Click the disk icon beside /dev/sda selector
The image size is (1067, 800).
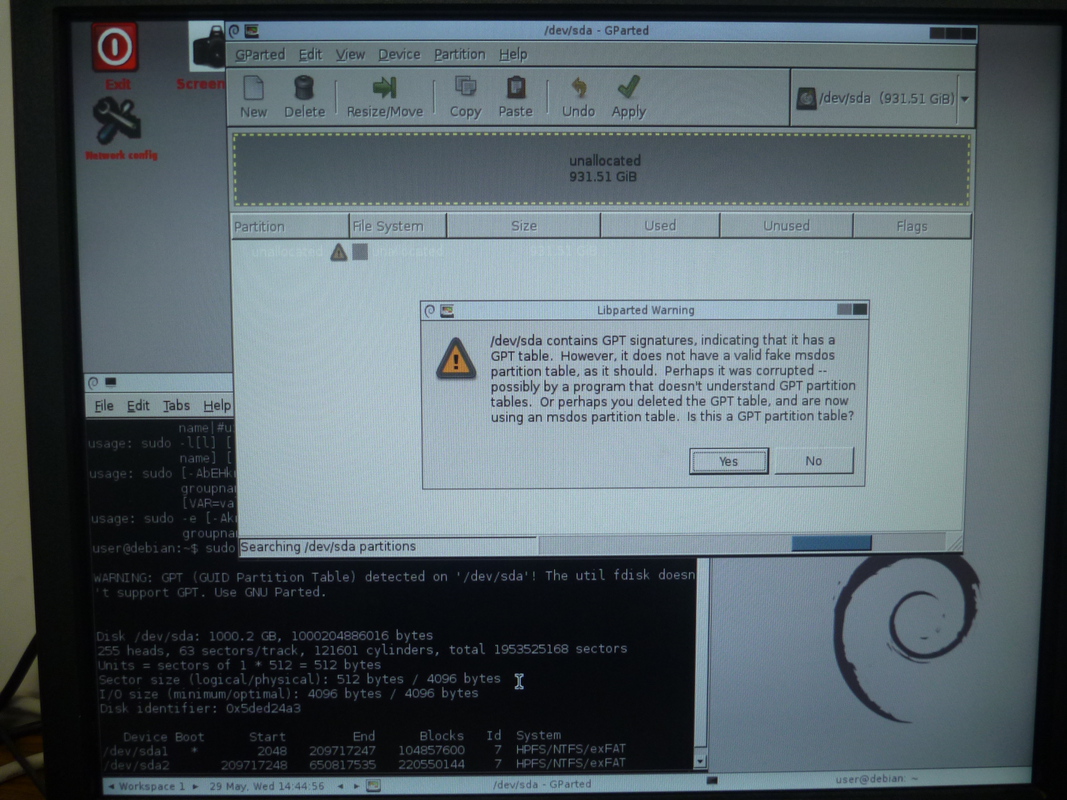tap(806, 99)
